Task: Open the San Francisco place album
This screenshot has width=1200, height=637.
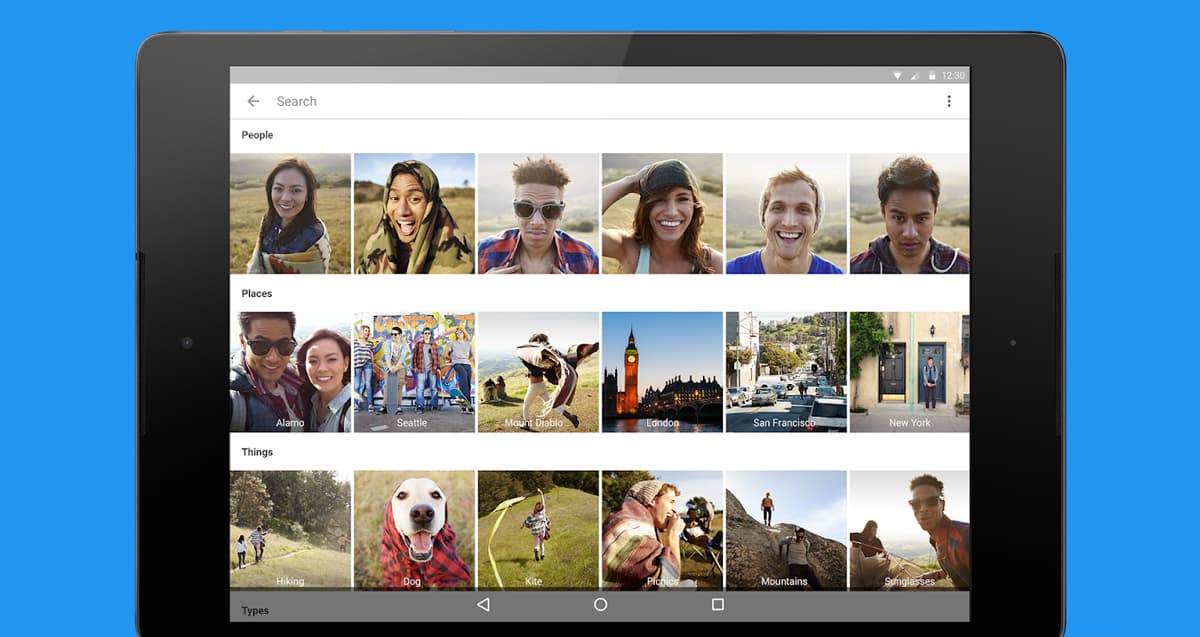Action: pyautogui.click(x=786, y=372)
